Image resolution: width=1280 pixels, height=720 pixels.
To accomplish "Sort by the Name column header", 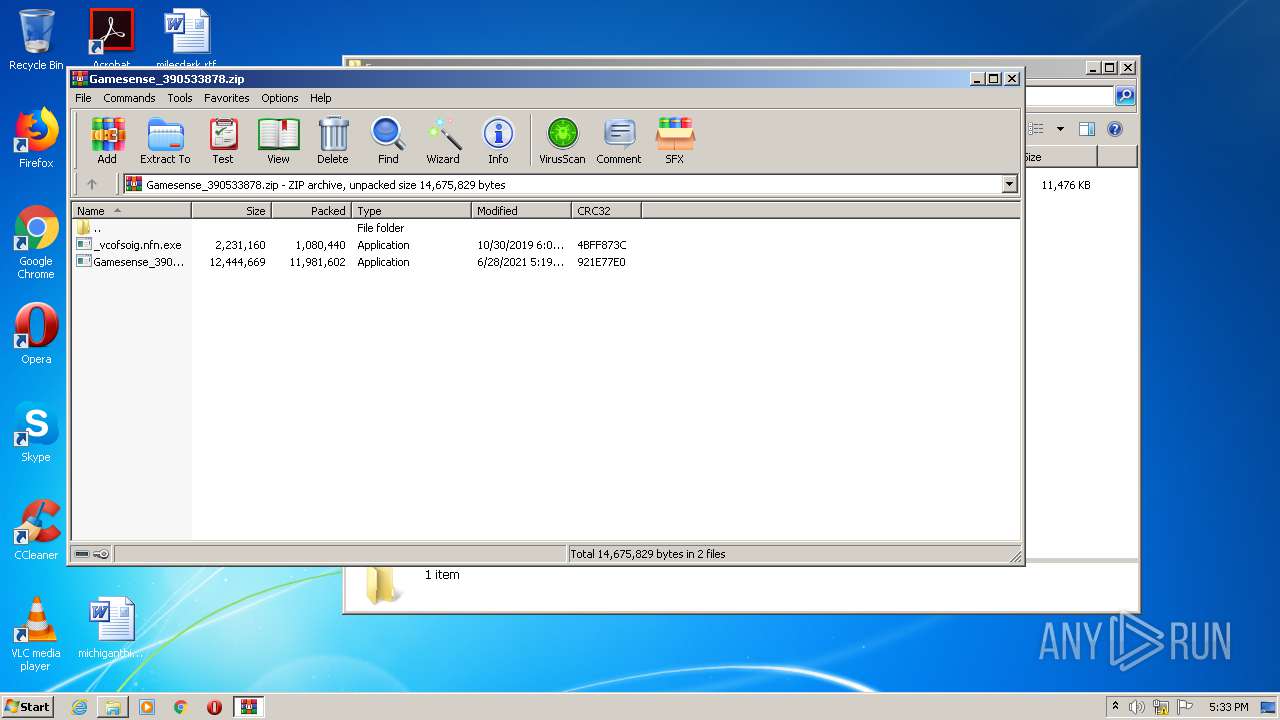I will click(131, 211).
